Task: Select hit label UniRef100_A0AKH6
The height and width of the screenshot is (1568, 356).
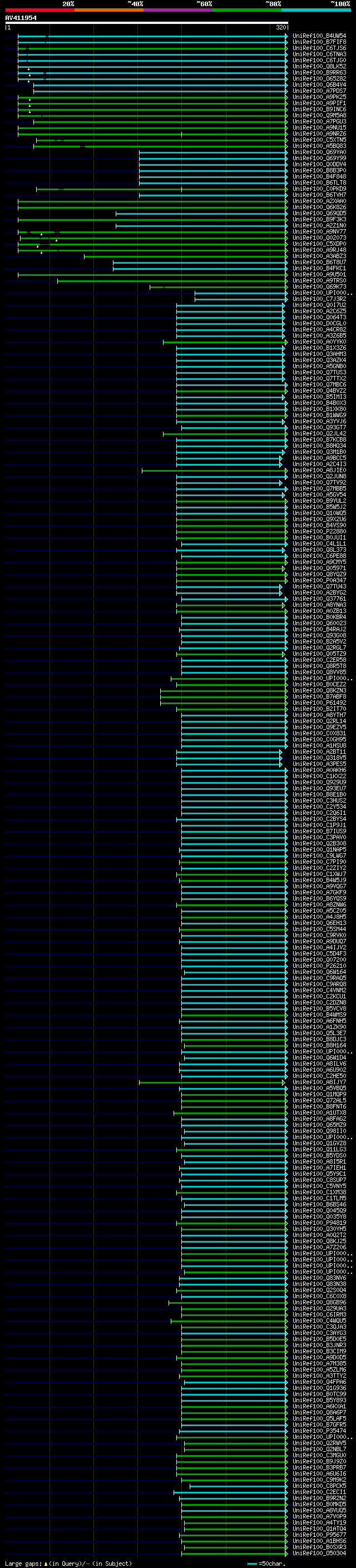Action: pos(319,770)
